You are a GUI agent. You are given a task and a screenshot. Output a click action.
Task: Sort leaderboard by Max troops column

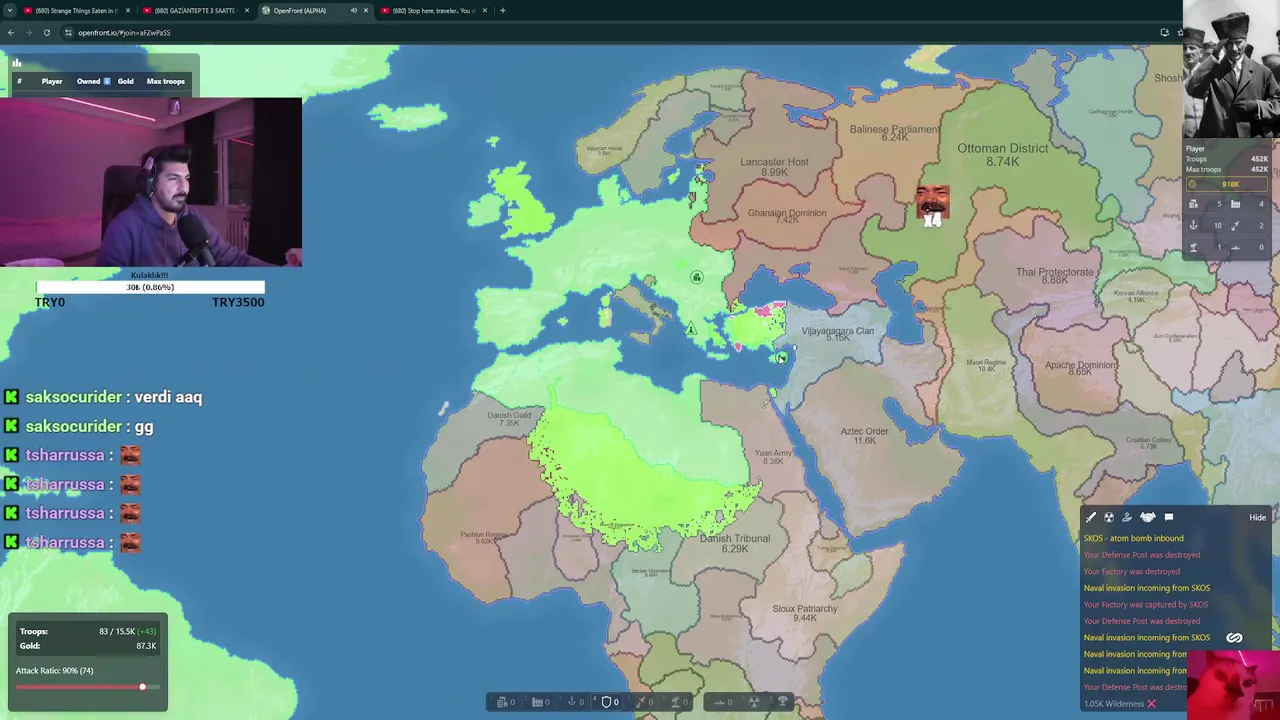click(165, 81)
